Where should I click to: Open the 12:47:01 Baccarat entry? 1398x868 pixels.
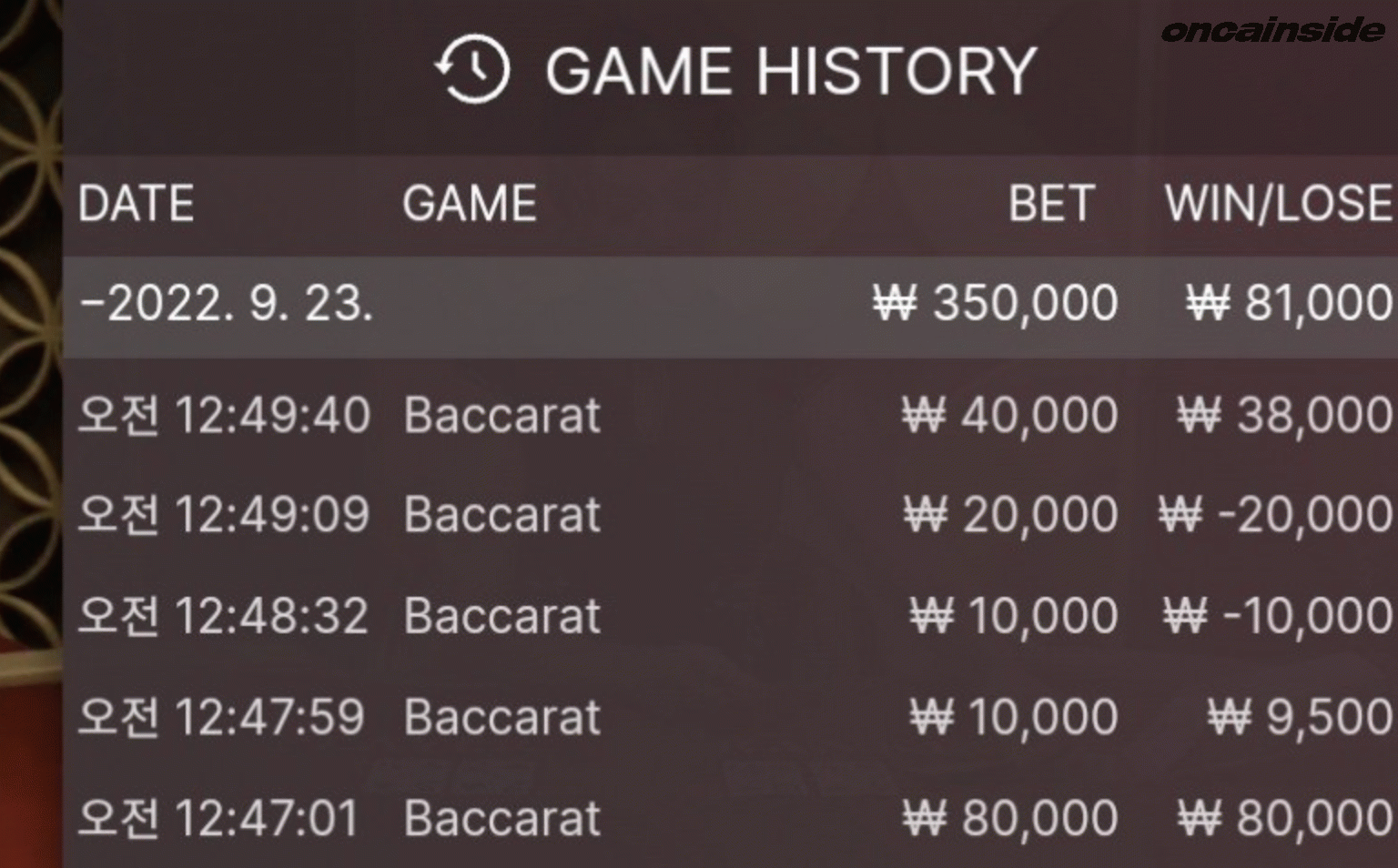click(501, 818)
